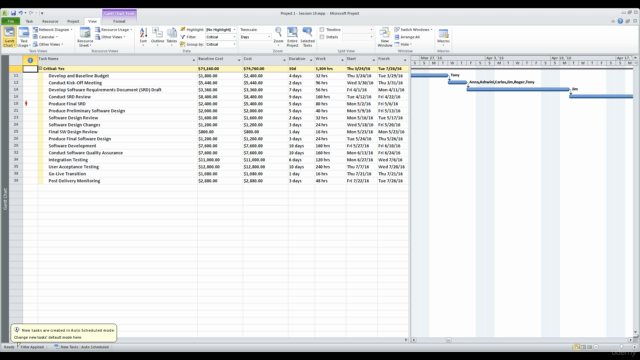The width and height of the screenshot is (640, 360).
Task: Click Switch Windows
Action: (413, 30)
